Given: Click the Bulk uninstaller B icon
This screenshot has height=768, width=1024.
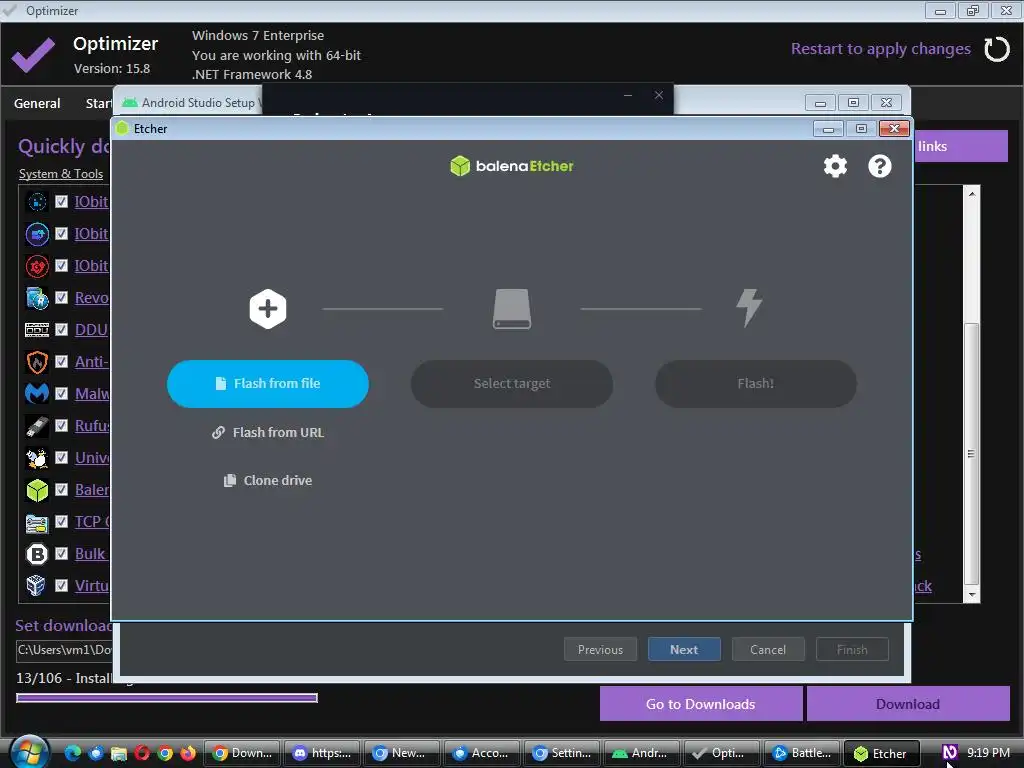Looking at the screenshot, I should tap(37, 554).
